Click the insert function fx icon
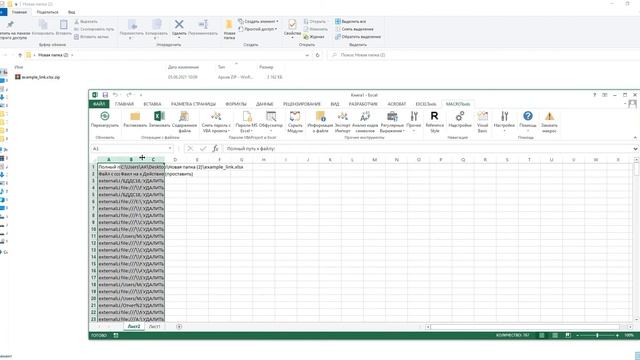 [216, 149]
